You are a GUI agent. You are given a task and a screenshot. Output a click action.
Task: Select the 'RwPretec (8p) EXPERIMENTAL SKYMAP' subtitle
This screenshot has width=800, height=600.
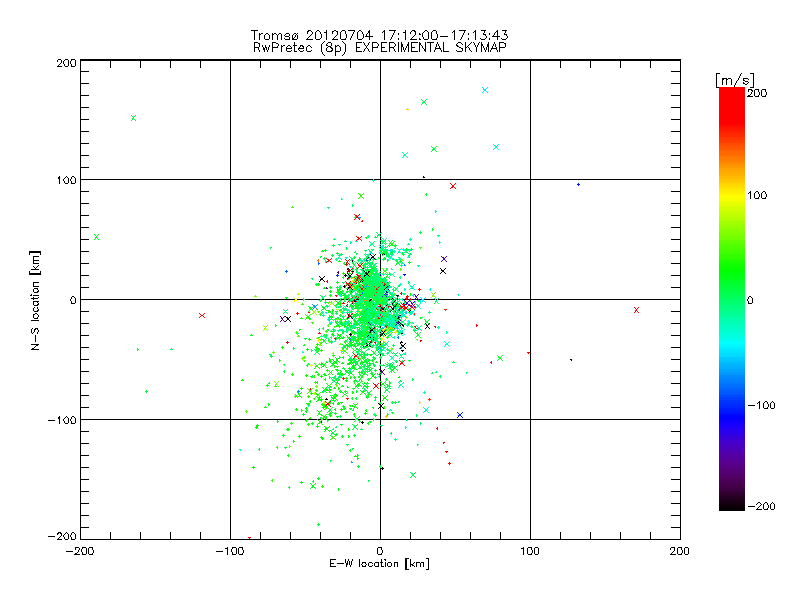(x=380, y=48)
